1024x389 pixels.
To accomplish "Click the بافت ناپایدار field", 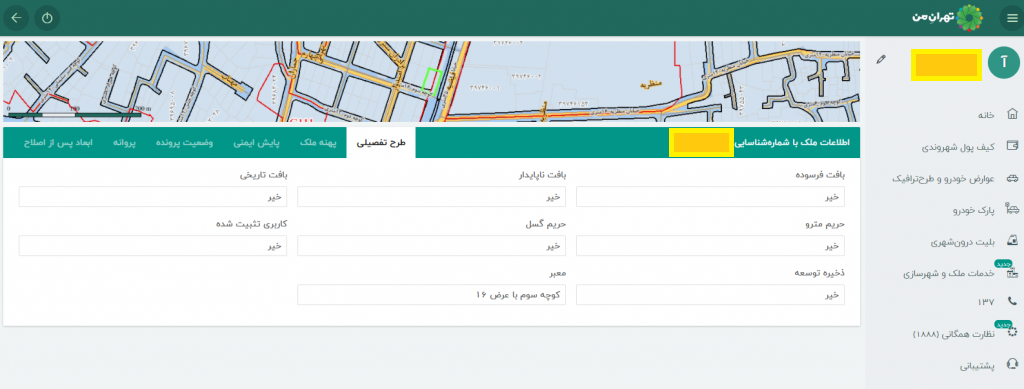I will click(431, 196).
